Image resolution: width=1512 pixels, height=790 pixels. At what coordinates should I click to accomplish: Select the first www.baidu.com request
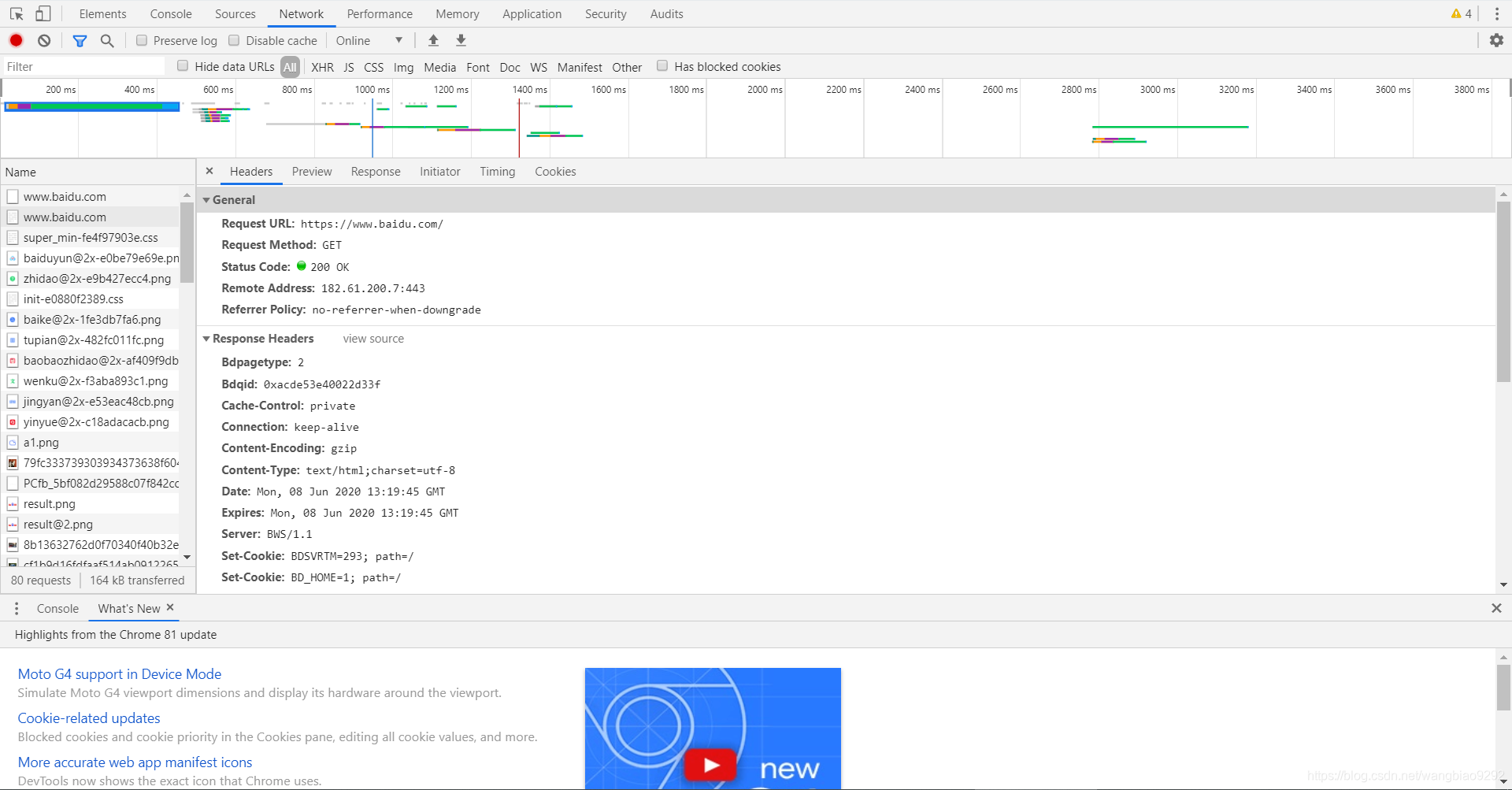pyautogui.click(x=90, y=196)
